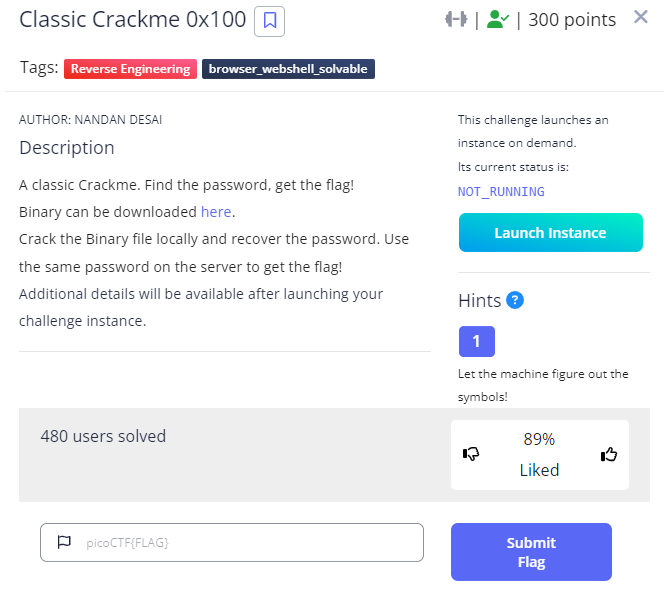This screenshot has height=597, width=669.
Task: Like the challenge with thumbs up
Action: [608, 454]
